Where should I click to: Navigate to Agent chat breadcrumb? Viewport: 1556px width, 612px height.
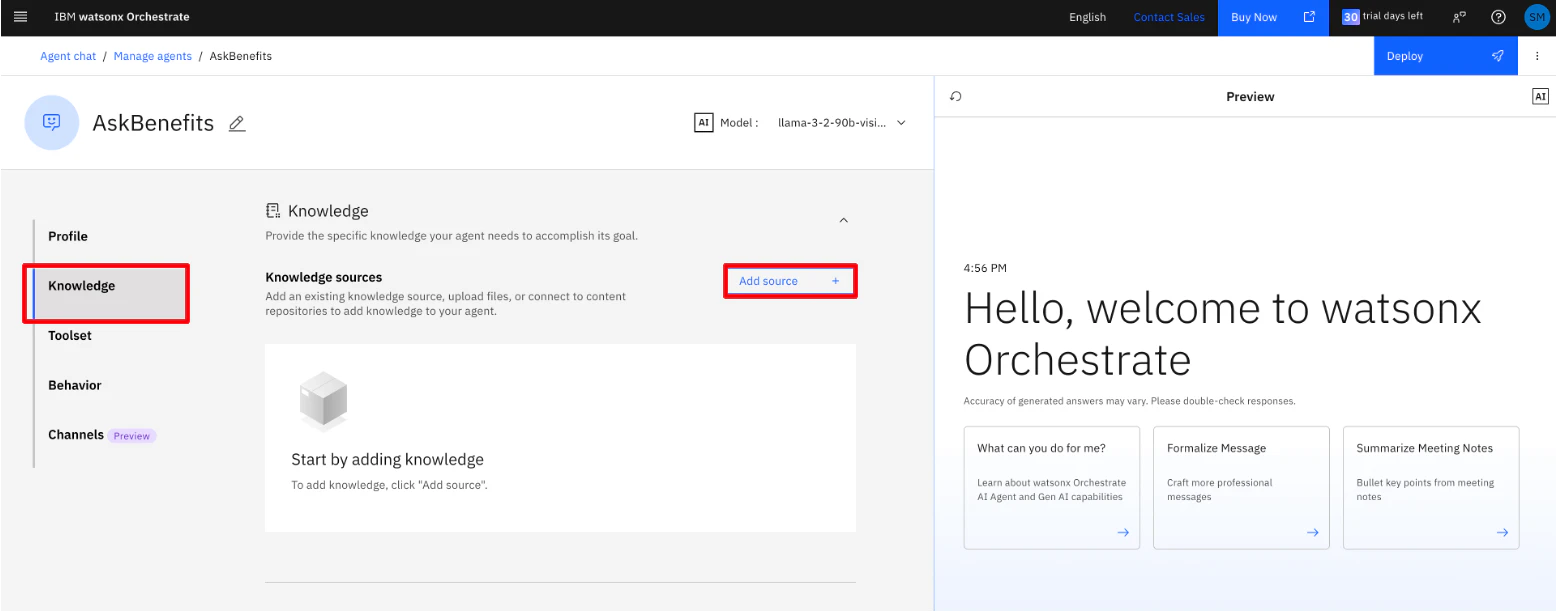point(68,56)
